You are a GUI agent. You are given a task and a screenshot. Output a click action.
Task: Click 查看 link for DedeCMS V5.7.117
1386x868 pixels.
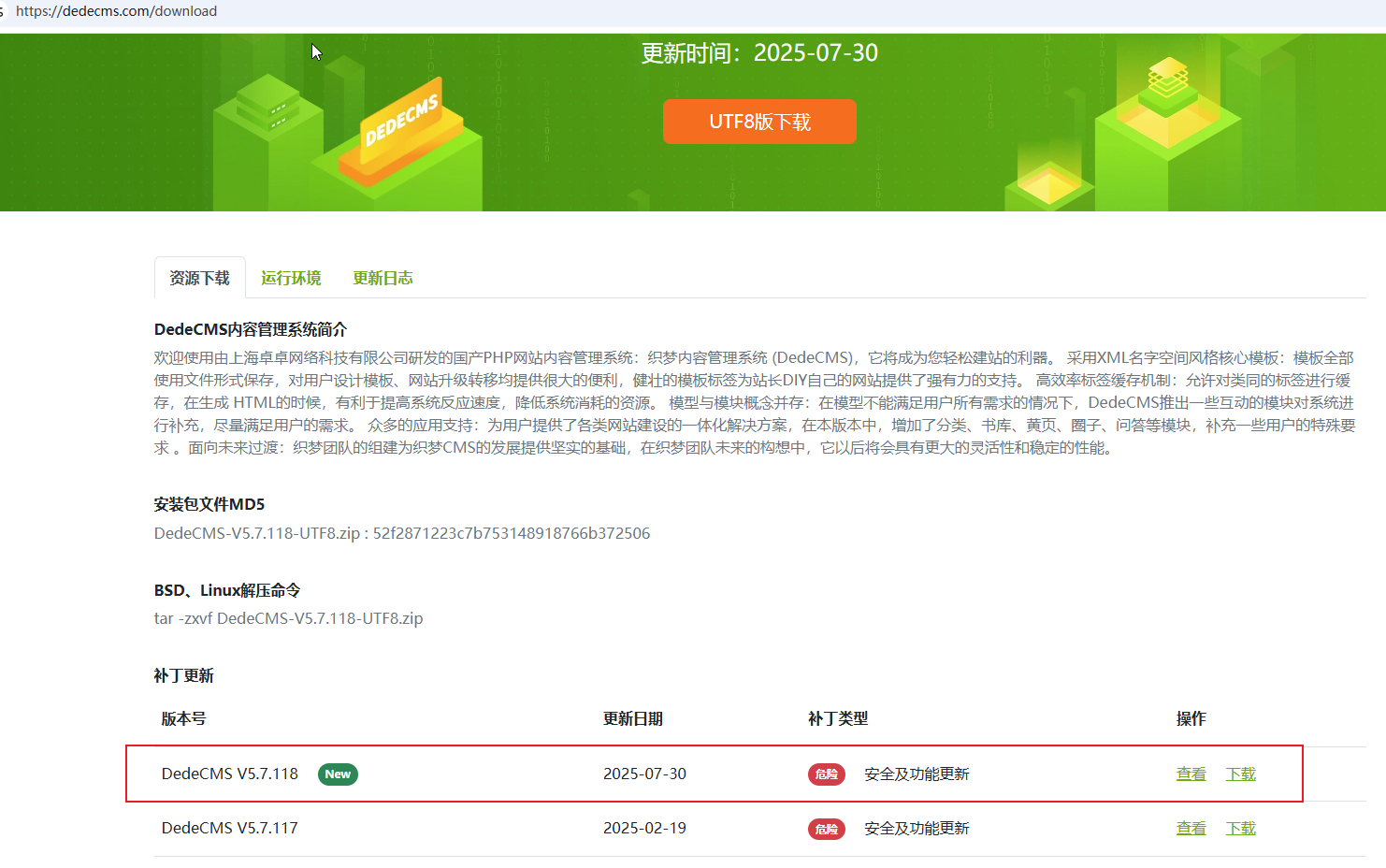[x=1191, y=828]
